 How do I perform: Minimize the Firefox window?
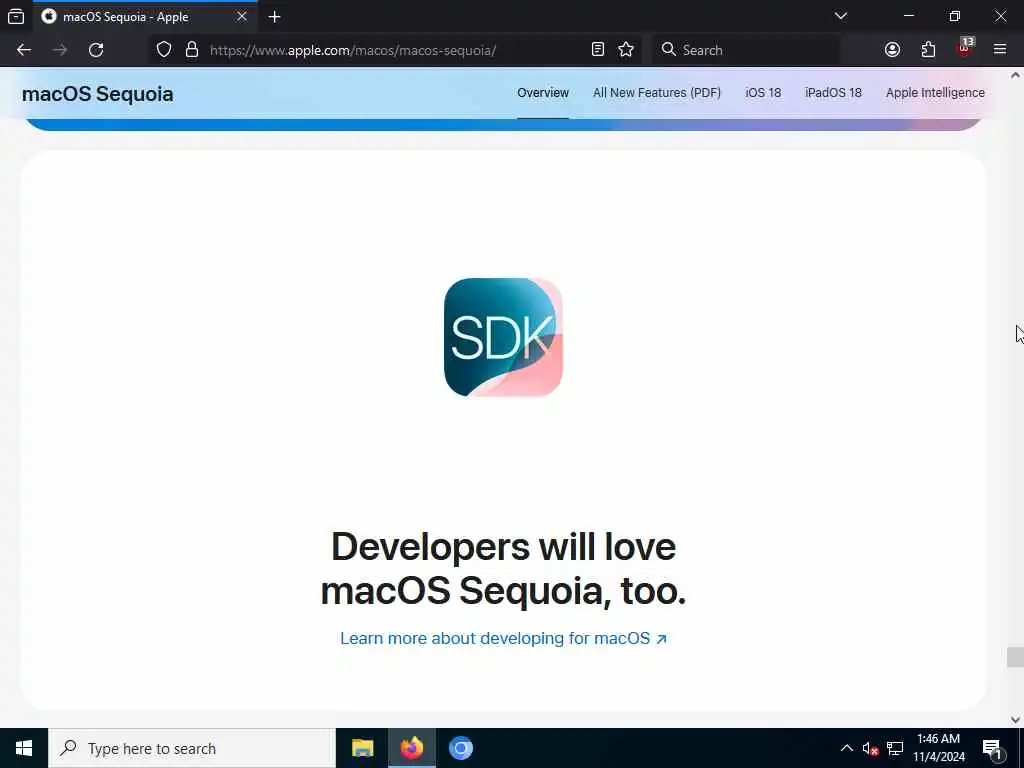(909, 16)
